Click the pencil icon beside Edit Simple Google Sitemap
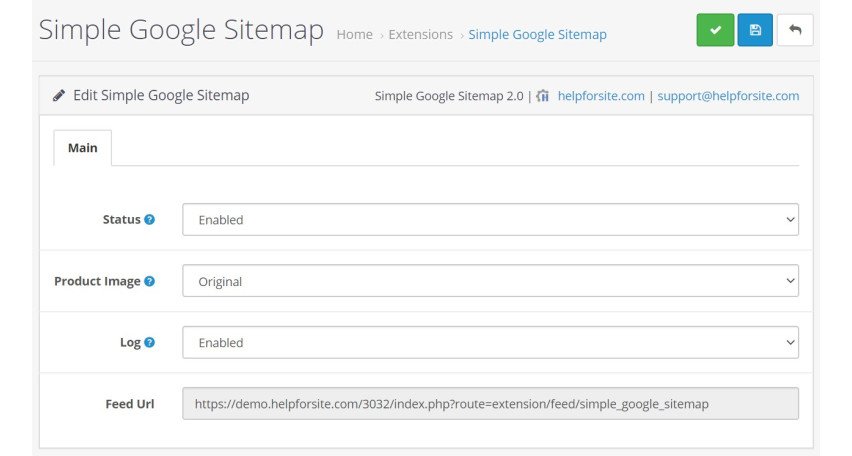 pos(59,96)
